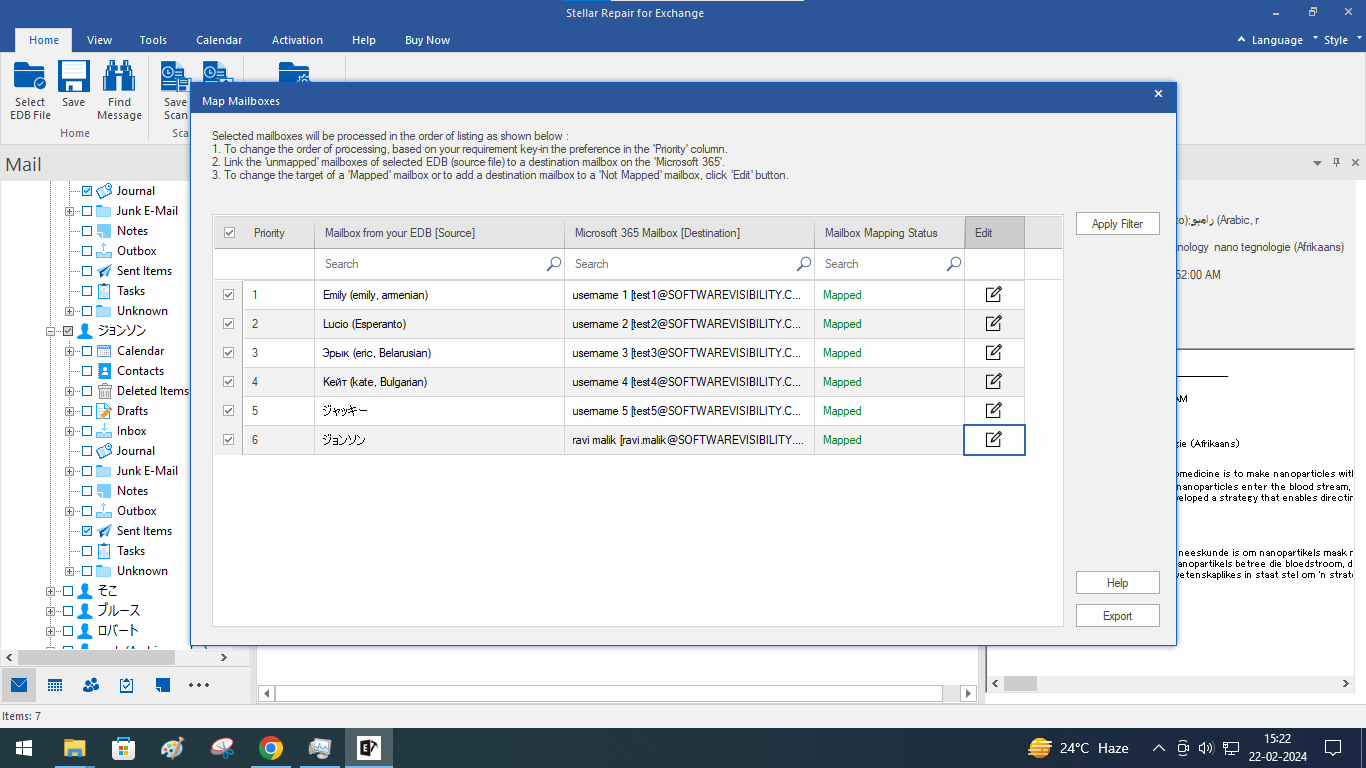Click the edit icon for the ravi malik row

[994, 440]
